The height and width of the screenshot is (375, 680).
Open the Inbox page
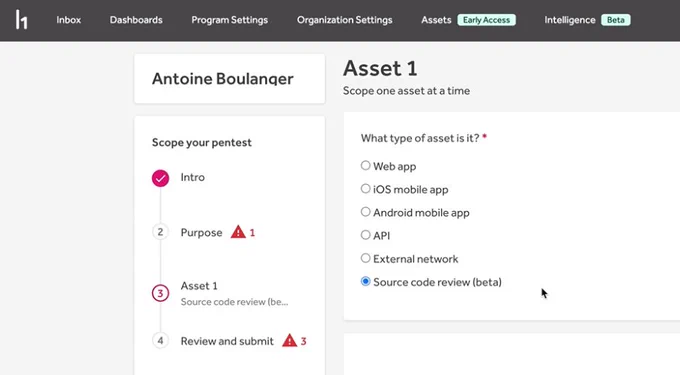coord(69,20)
